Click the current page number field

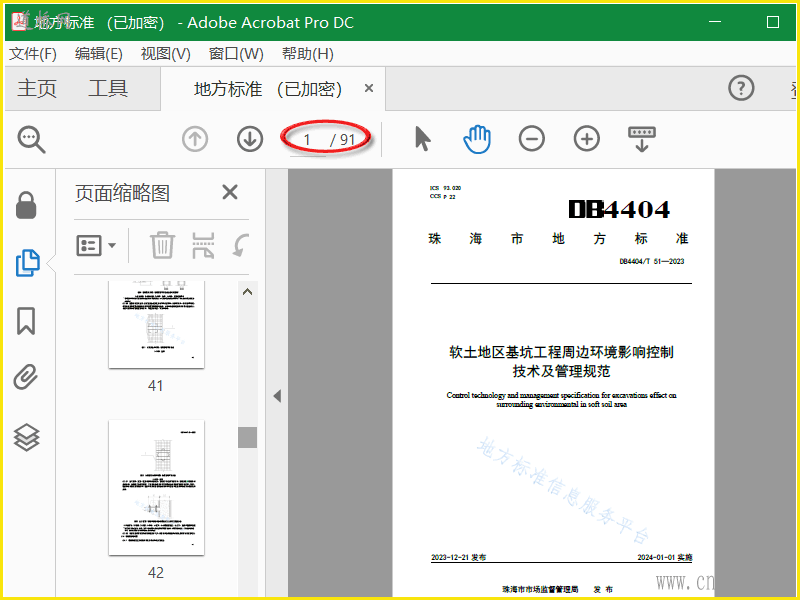pos(308,140)
